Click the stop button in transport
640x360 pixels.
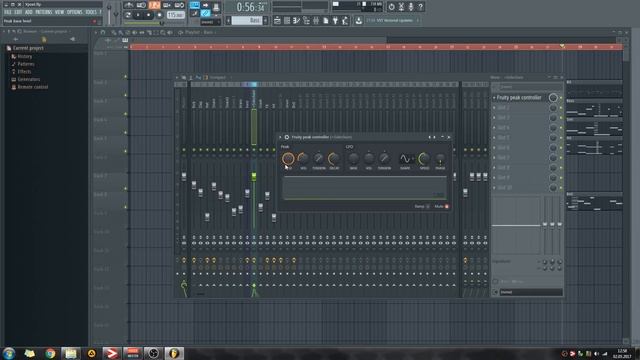click(x=149, y=15)
